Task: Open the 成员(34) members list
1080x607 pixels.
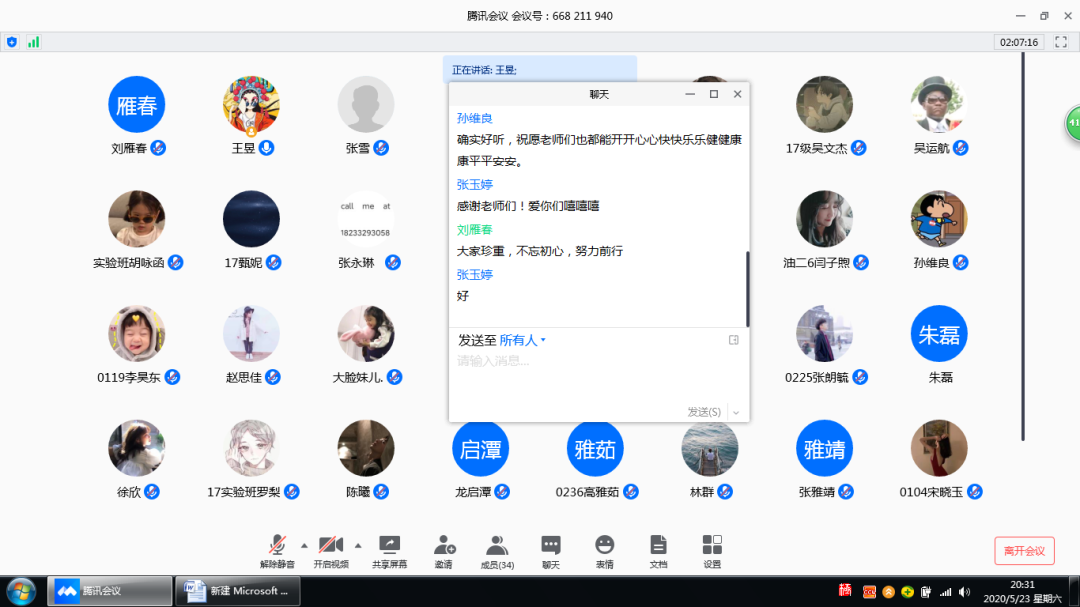Action: [x=497, y=550]
